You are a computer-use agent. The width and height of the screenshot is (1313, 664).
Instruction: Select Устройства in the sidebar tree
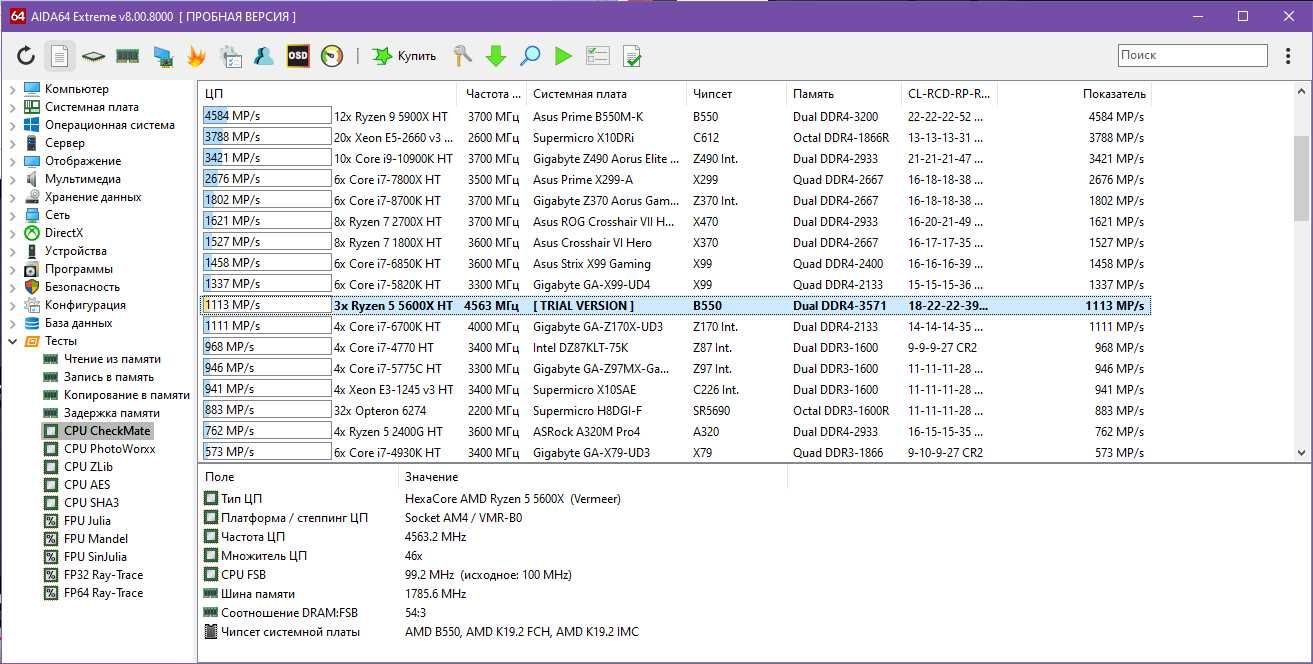[75, 251]
